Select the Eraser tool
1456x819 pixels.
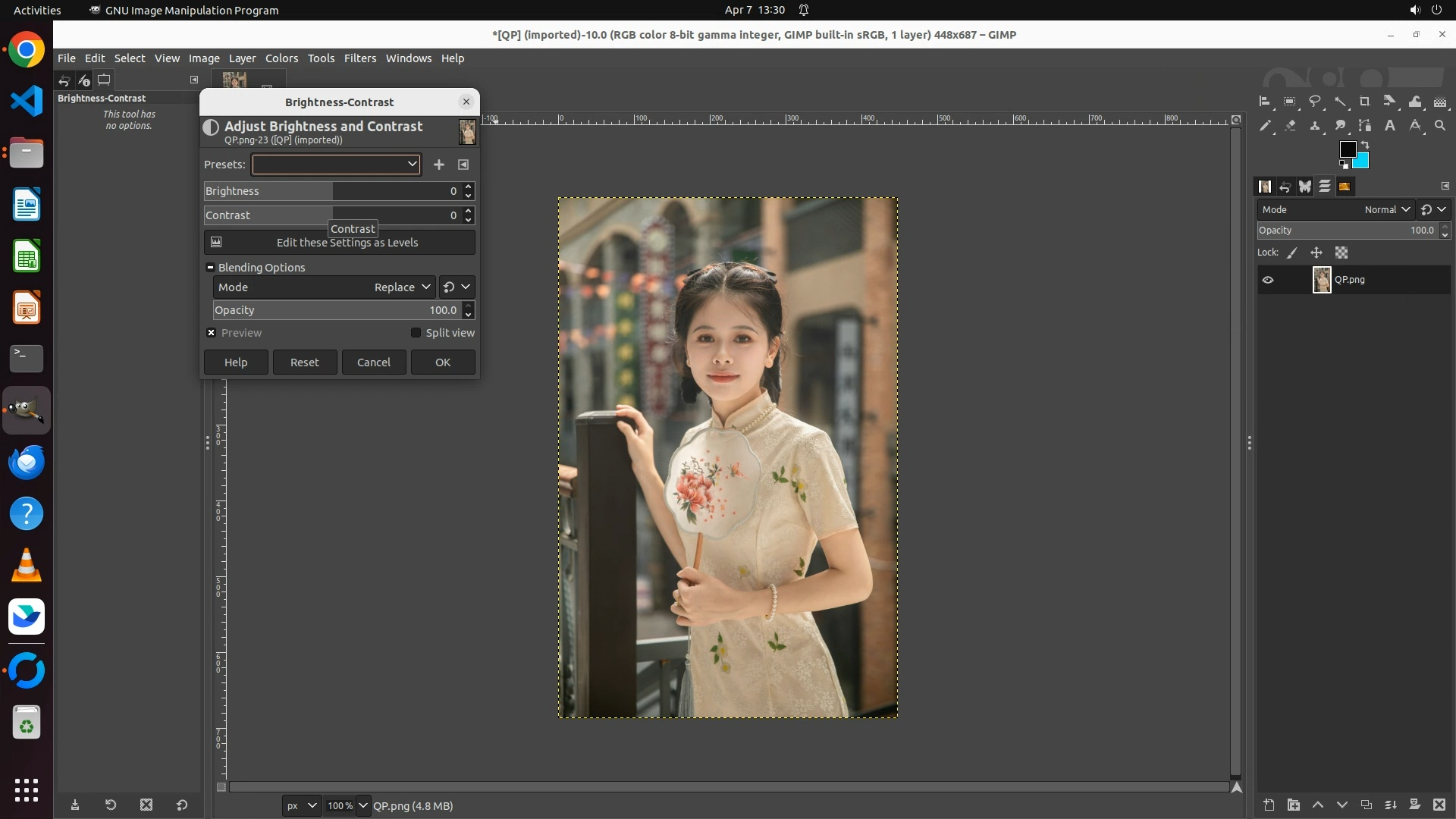tap(1290, 126)
